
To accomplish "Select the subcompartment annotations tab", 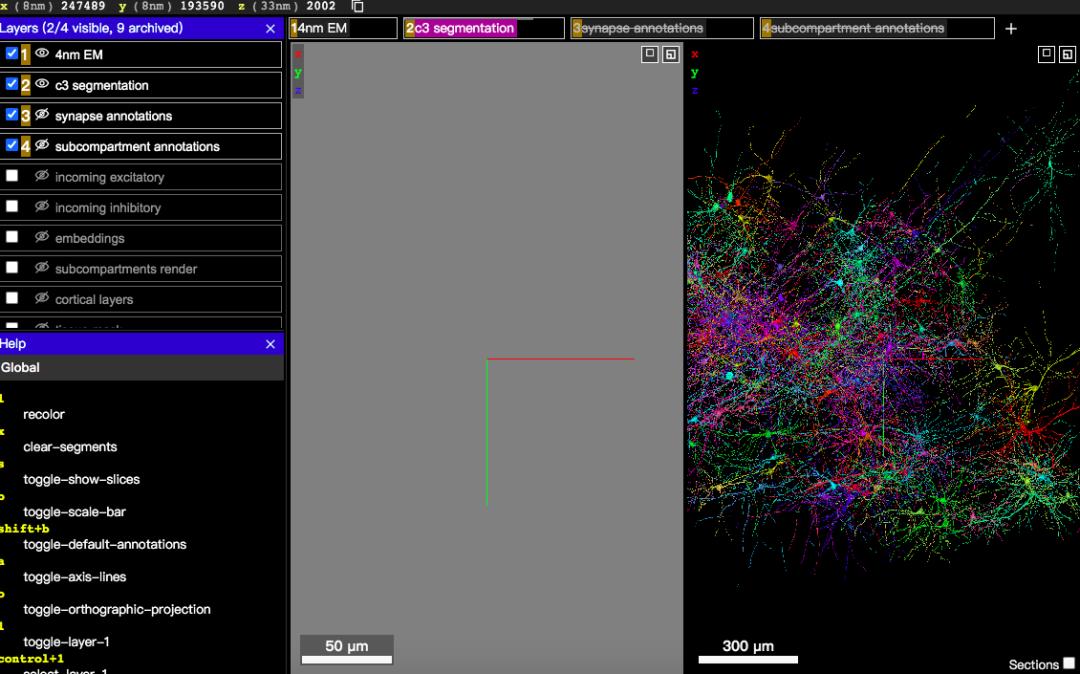I will point(878,28).
